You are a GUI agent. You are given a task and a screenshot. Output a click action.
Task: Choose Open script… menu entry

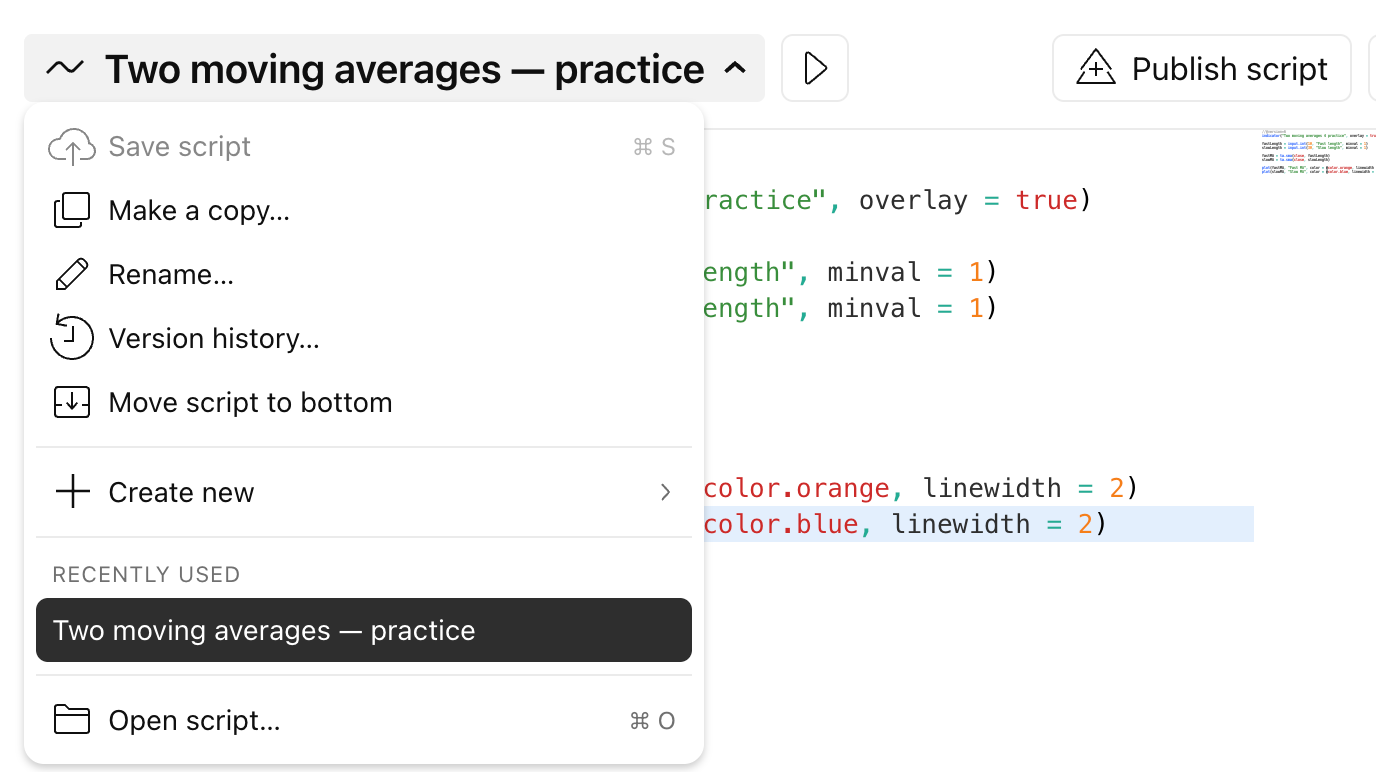tap(364, 720)
